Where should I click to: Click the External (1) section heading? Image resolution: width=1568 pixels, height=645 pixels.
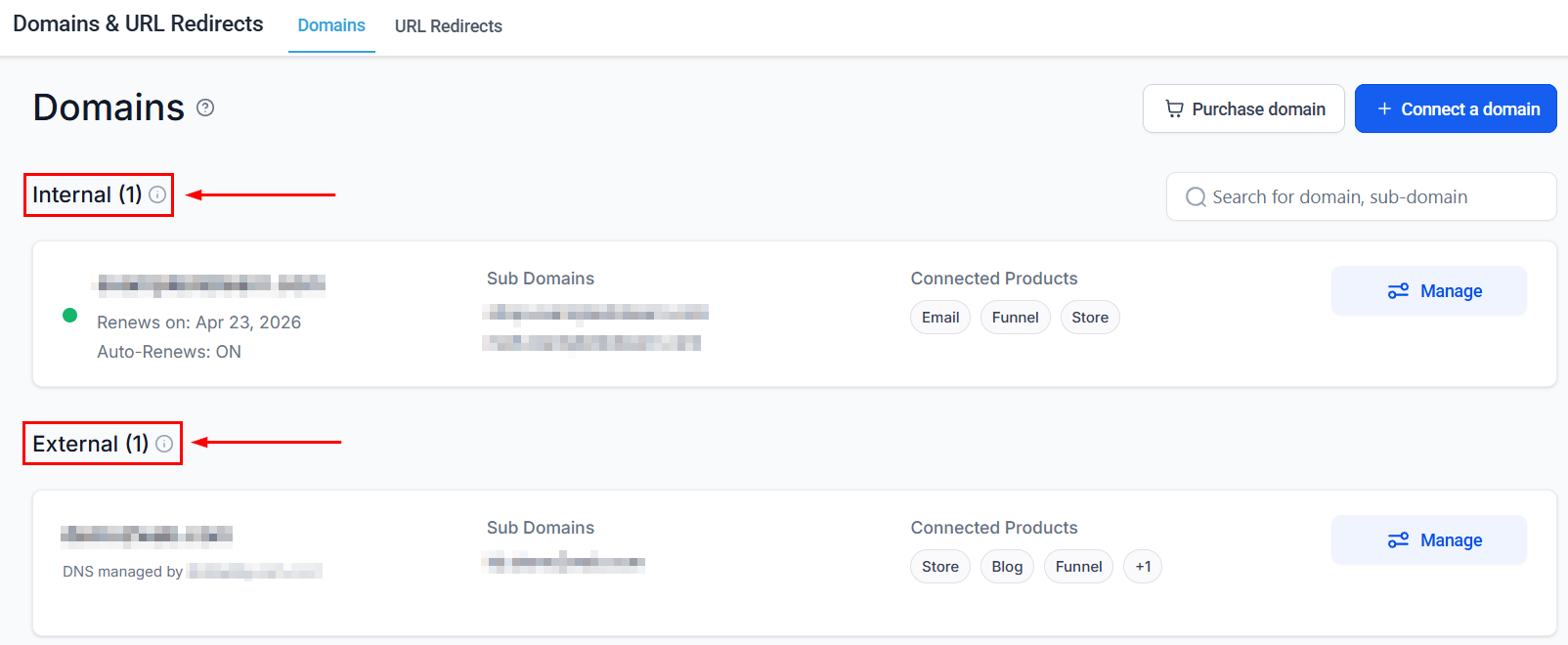pyautogui.click(x=91, y=444)
